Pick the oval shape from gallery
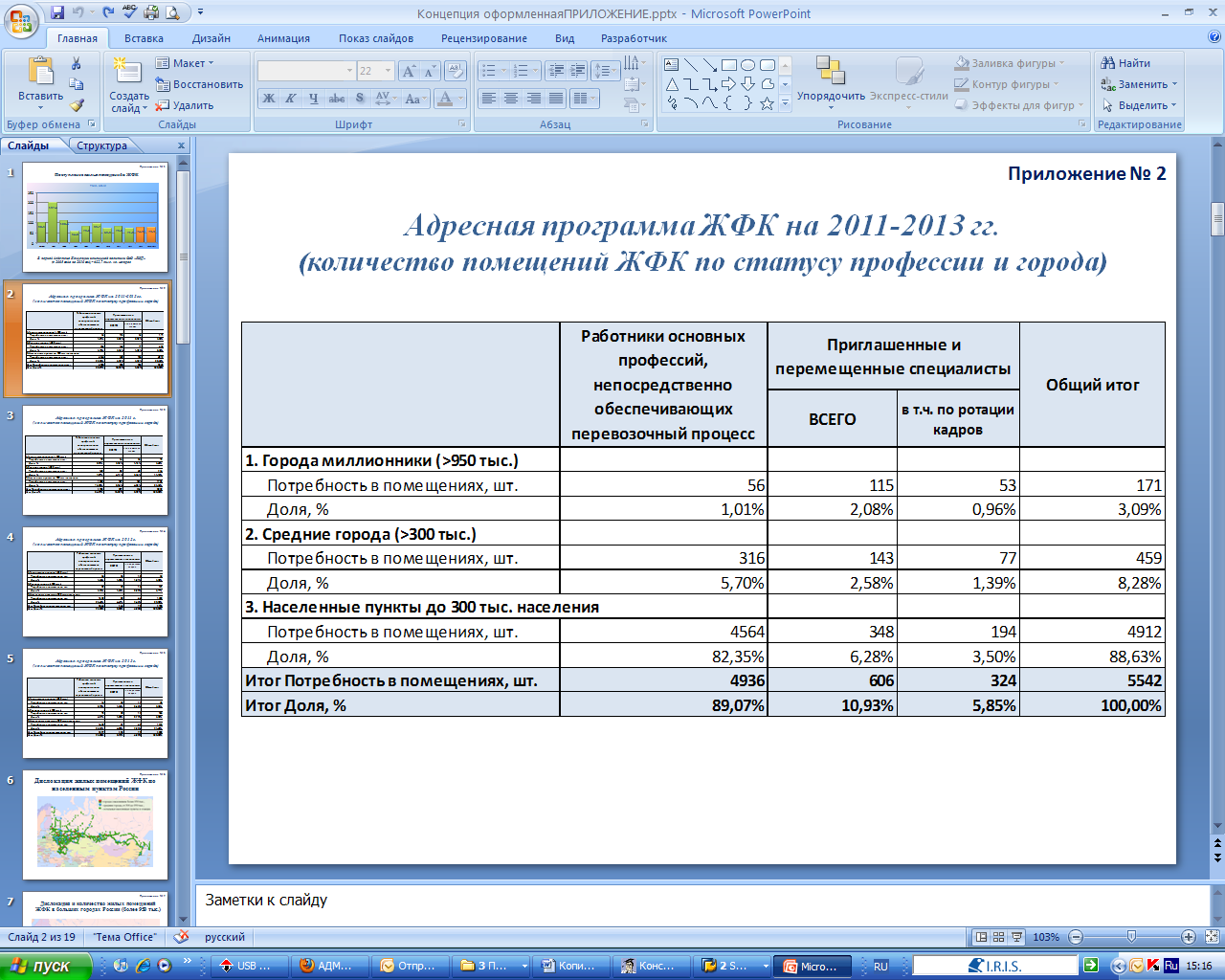The image size is (1225, 980). 748,65
